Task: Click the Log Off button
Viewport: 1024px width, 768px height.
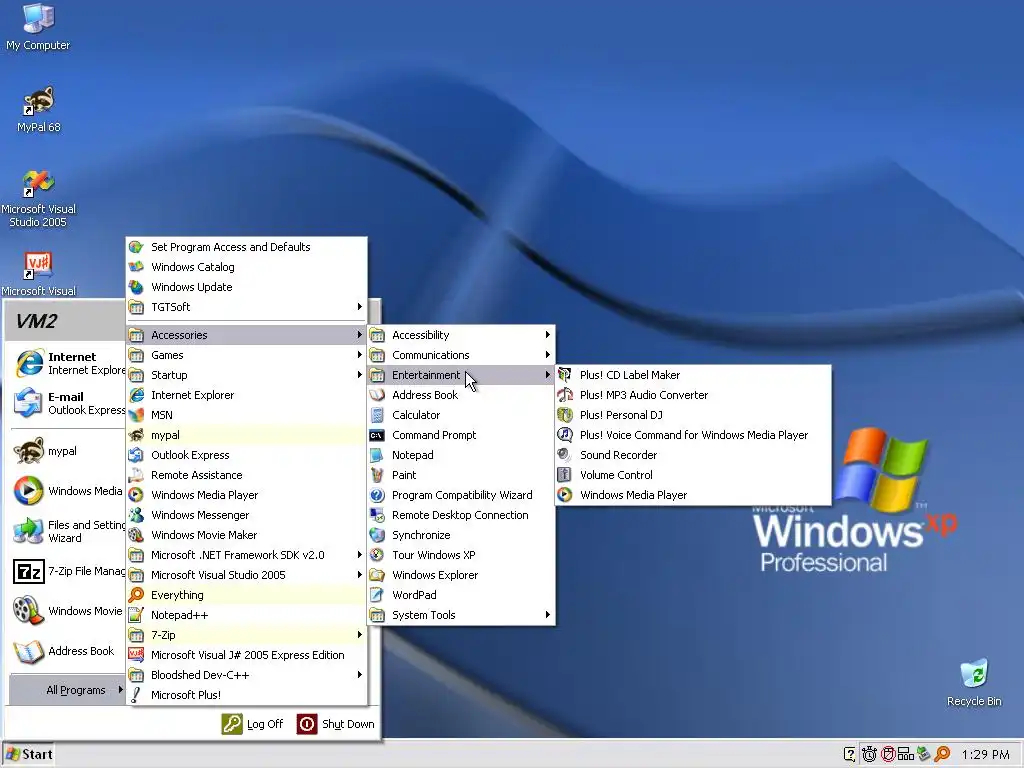Action: (x=253, y=724)
